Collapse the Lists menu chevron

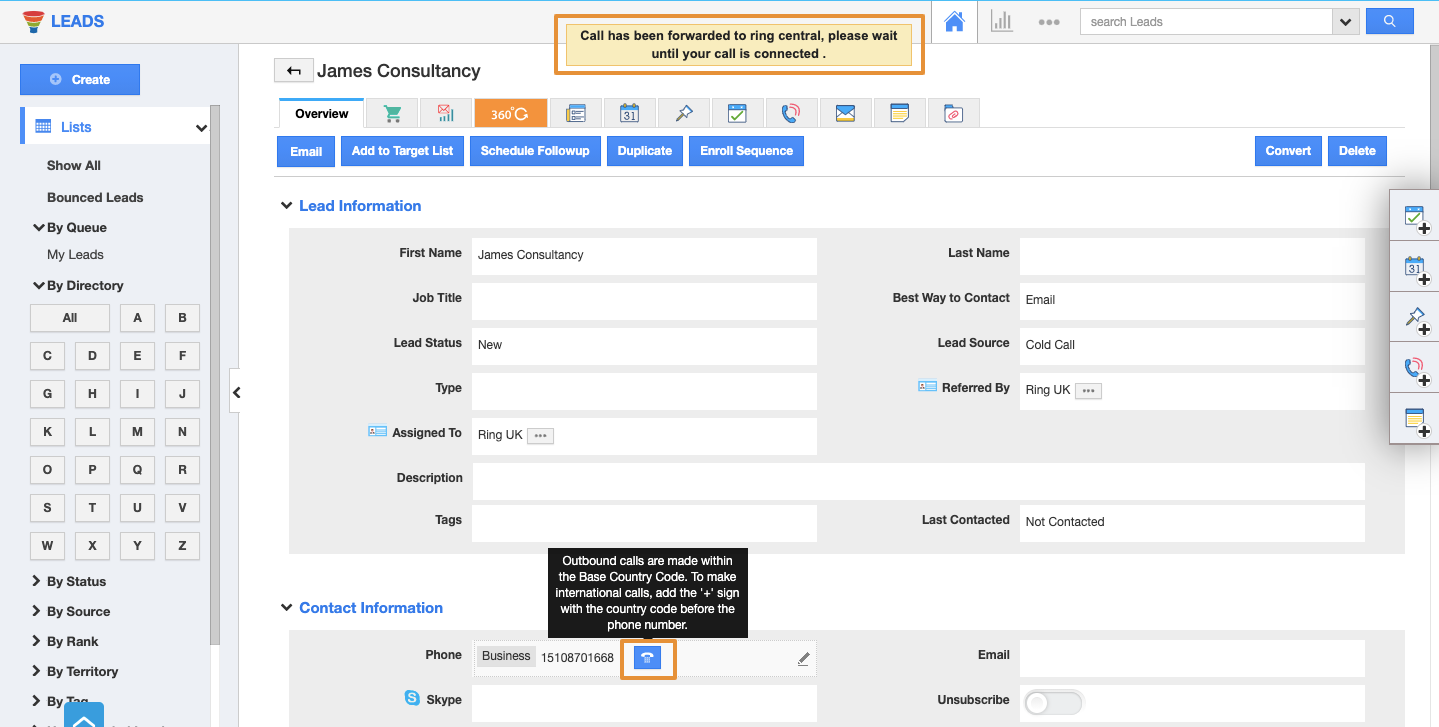pyautogui.click(x=201, y=128)
